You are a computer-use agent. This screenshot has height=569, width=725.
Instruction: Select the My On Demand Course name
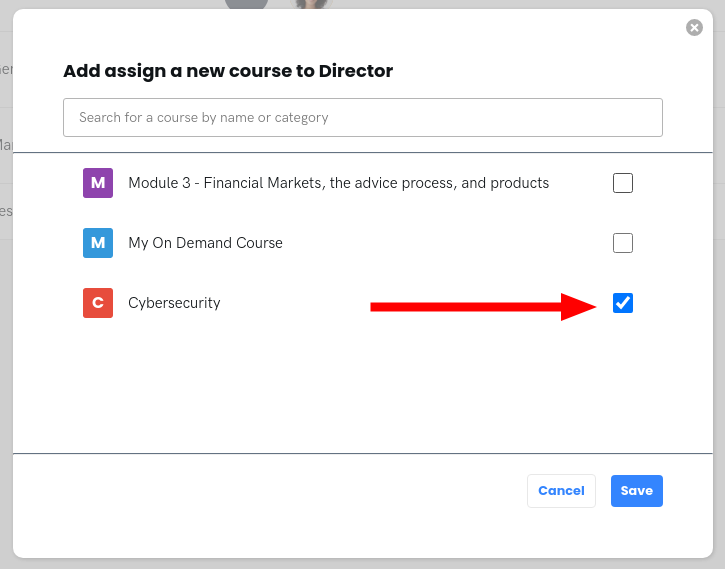coord(205,243)
